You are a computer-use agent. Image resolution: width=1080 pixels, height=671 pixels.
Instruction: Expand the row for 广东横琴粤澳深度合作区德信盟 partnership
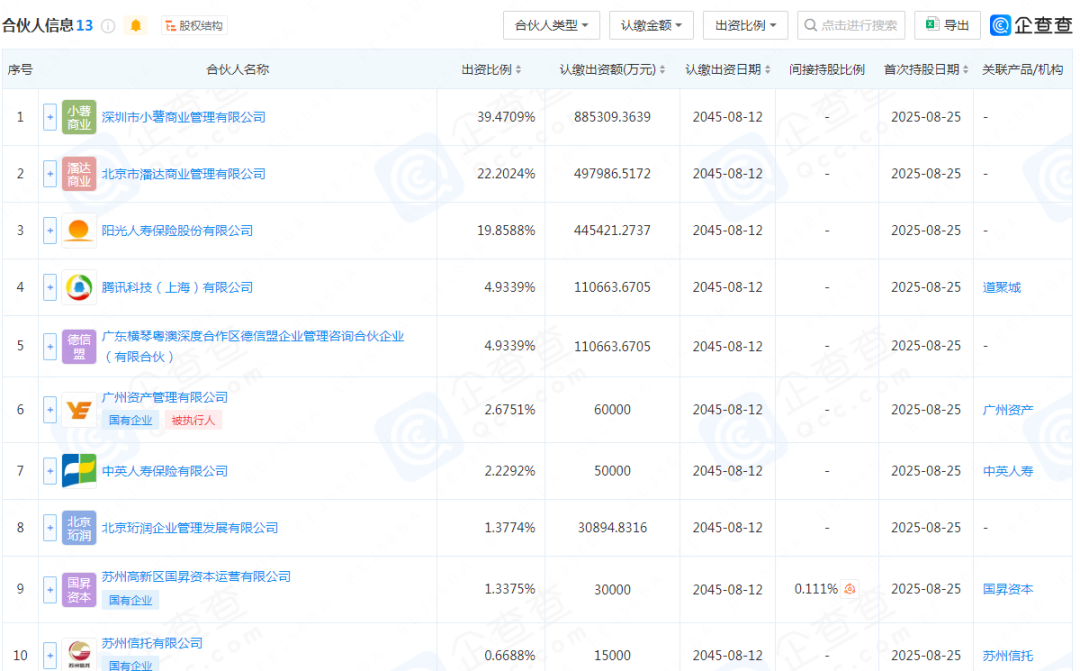point(50,346)
